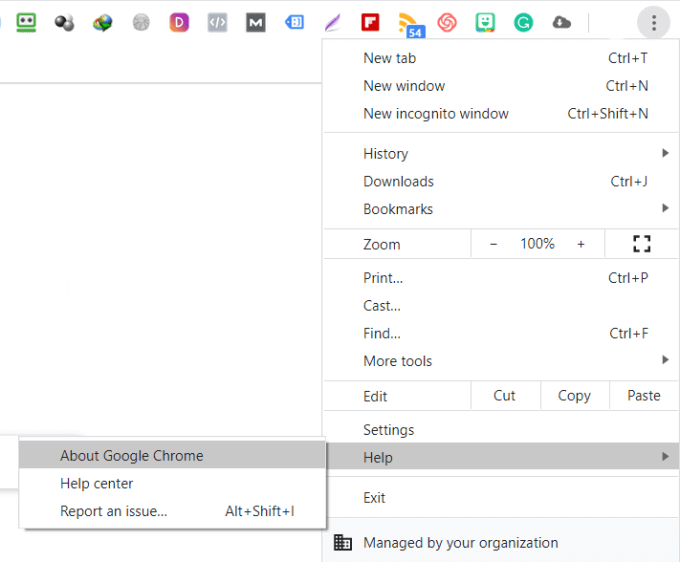
Task: Click the Paste button in Edit row
Action: coord(644,395)
